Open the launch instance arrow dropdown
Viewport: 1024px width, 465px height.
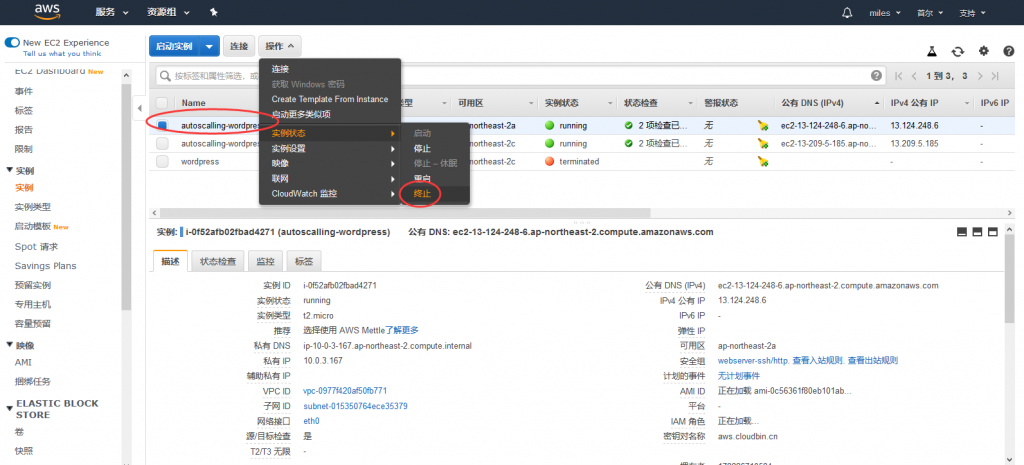click(209, 46)
